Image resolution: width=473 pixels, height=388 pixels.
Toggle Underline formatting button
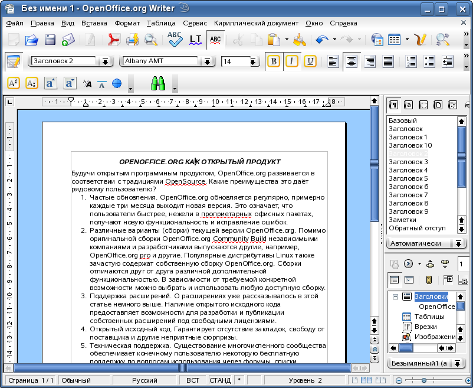click(310, 61)
